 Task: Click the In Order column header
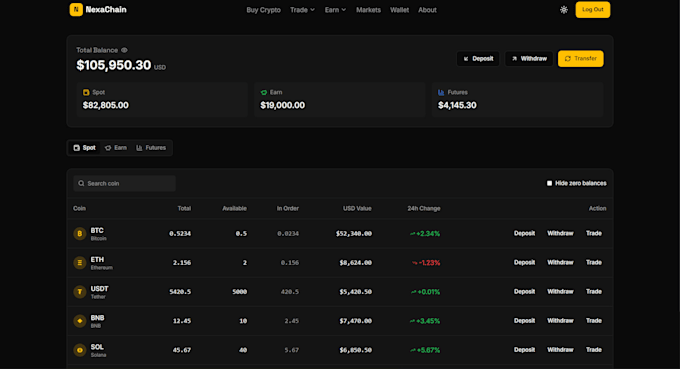(x=288, y=209)
